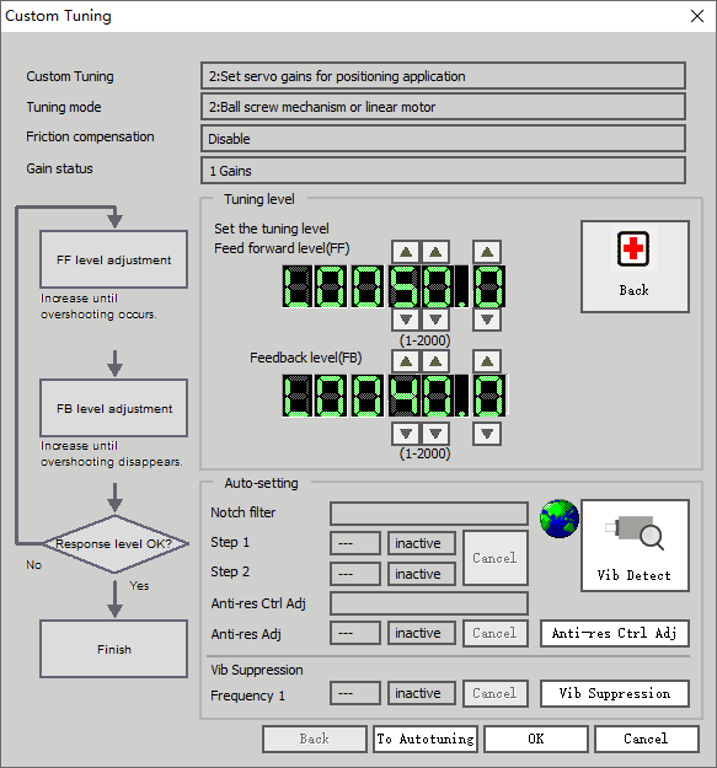The image size is (717, 768).
Task: Click the 'Vib Suppression' section label
Action: pyautogui.click(x=257, y=670)
